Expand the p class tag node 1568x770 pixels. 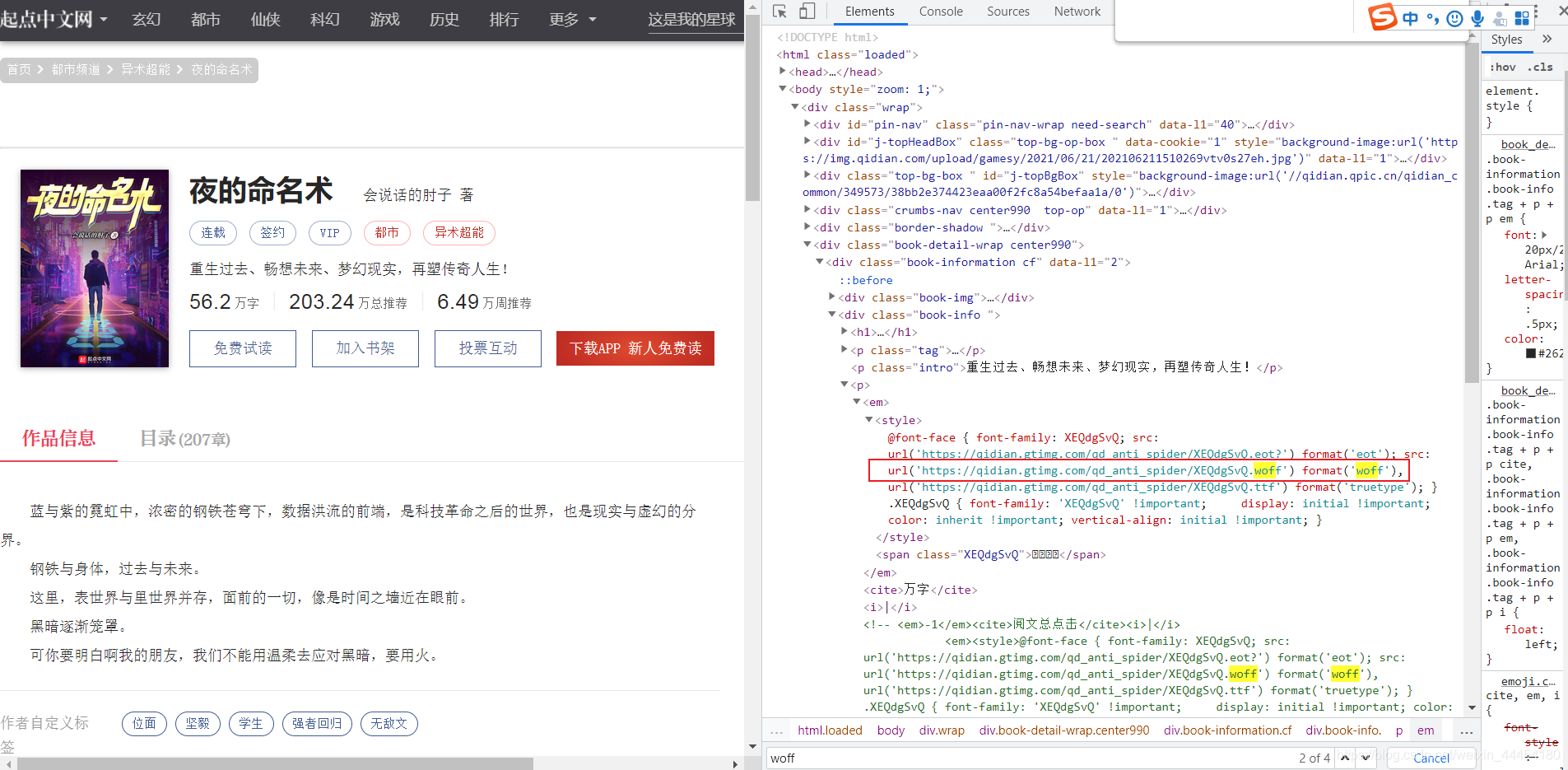point(844,350)
